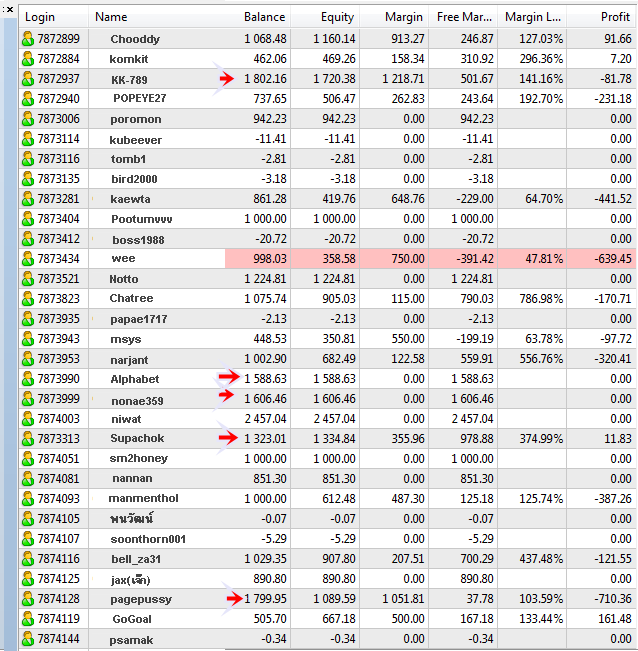Click msys equity value 350.81
The image size is (638, 651).
(339, 339)
